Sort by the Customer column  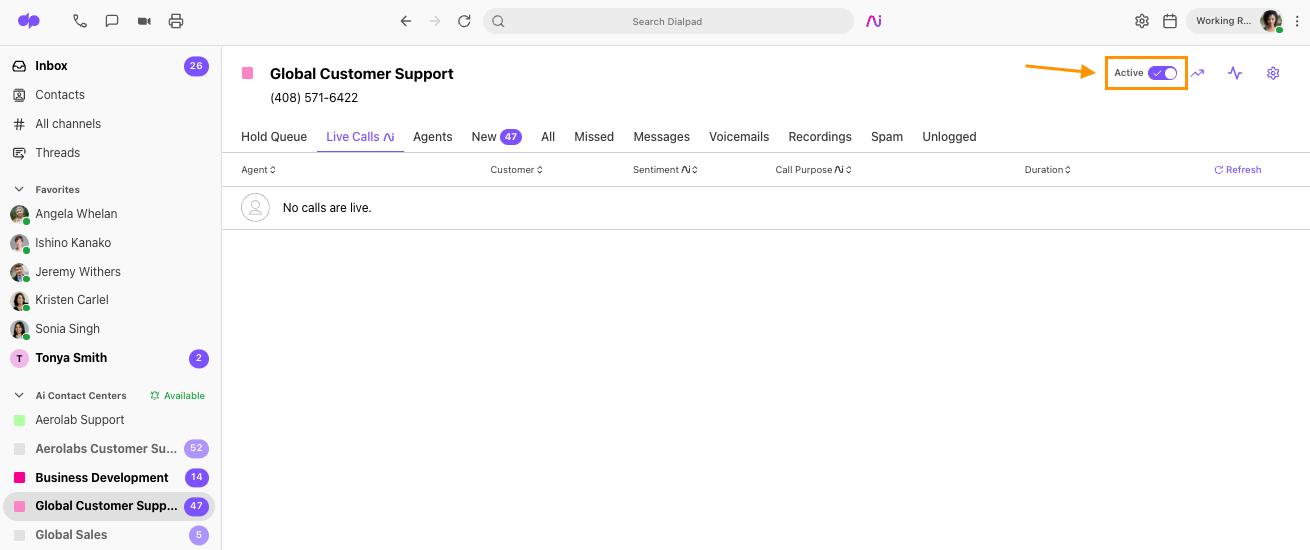(x=516, y=170)
